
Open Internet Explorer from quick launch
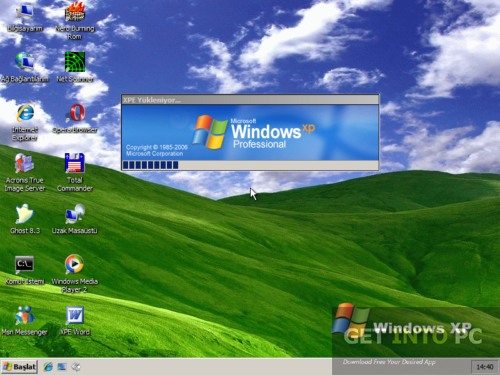click(48, 367)
